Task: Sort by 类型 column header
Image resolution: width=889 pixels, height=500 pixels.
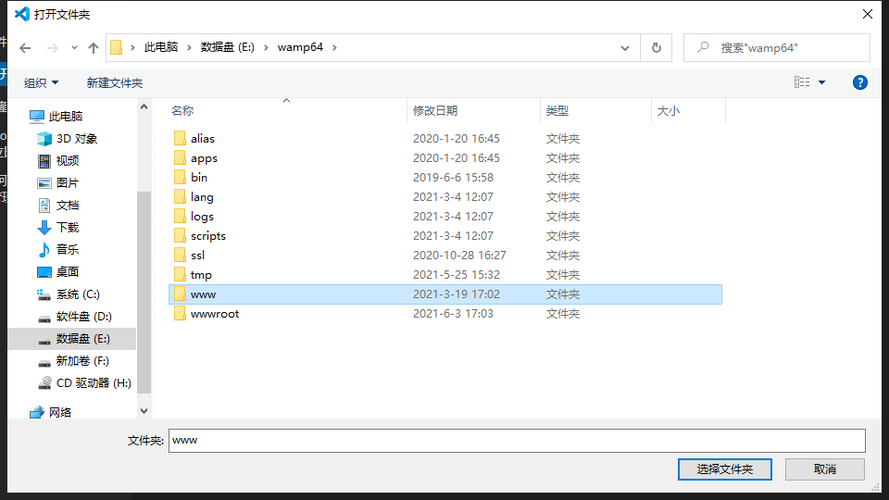Action: click(x=557, y=111)
